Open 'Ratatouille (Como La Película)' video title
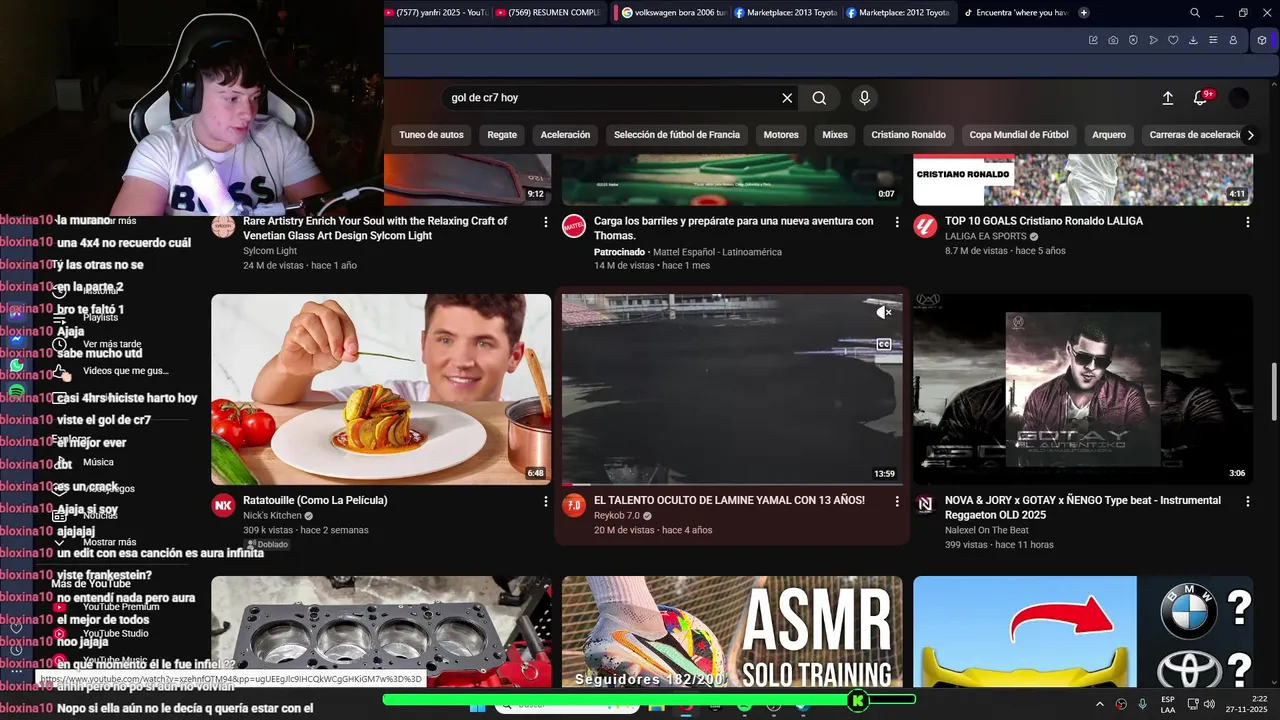 coord(315,500)
